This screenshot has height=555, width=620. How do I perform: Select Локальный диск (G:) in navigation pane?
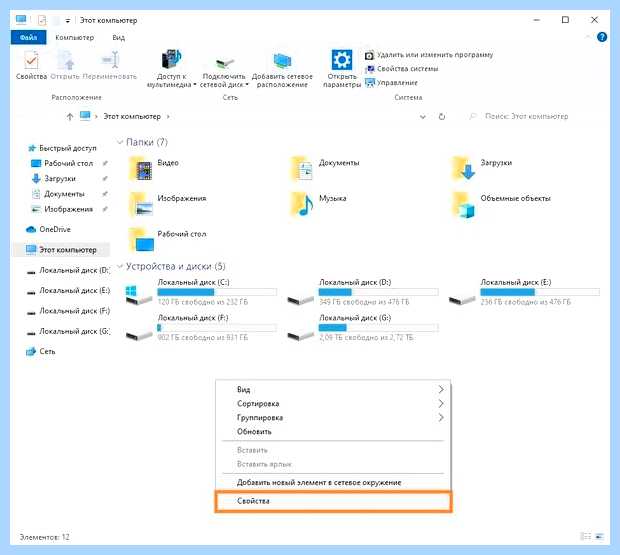click(68, 331)
